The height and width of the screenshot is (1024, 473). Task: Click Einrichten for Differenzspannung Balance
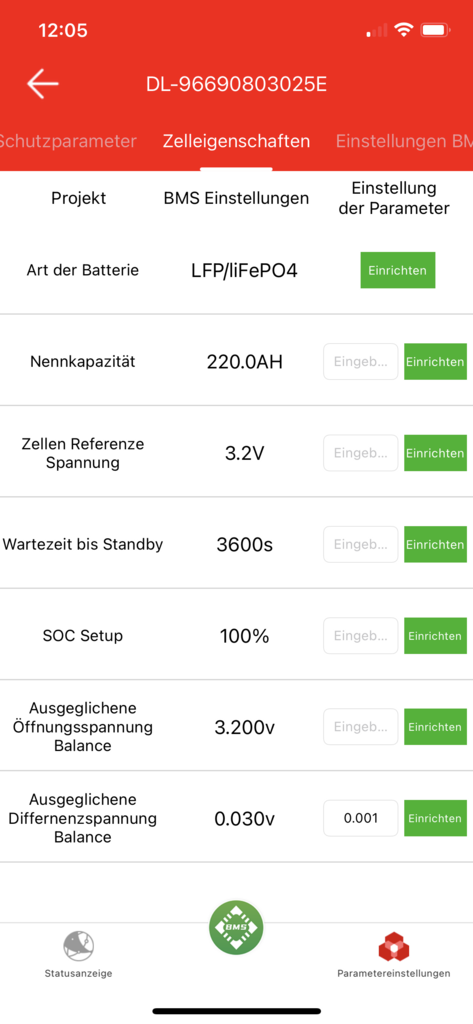point(435,818)
